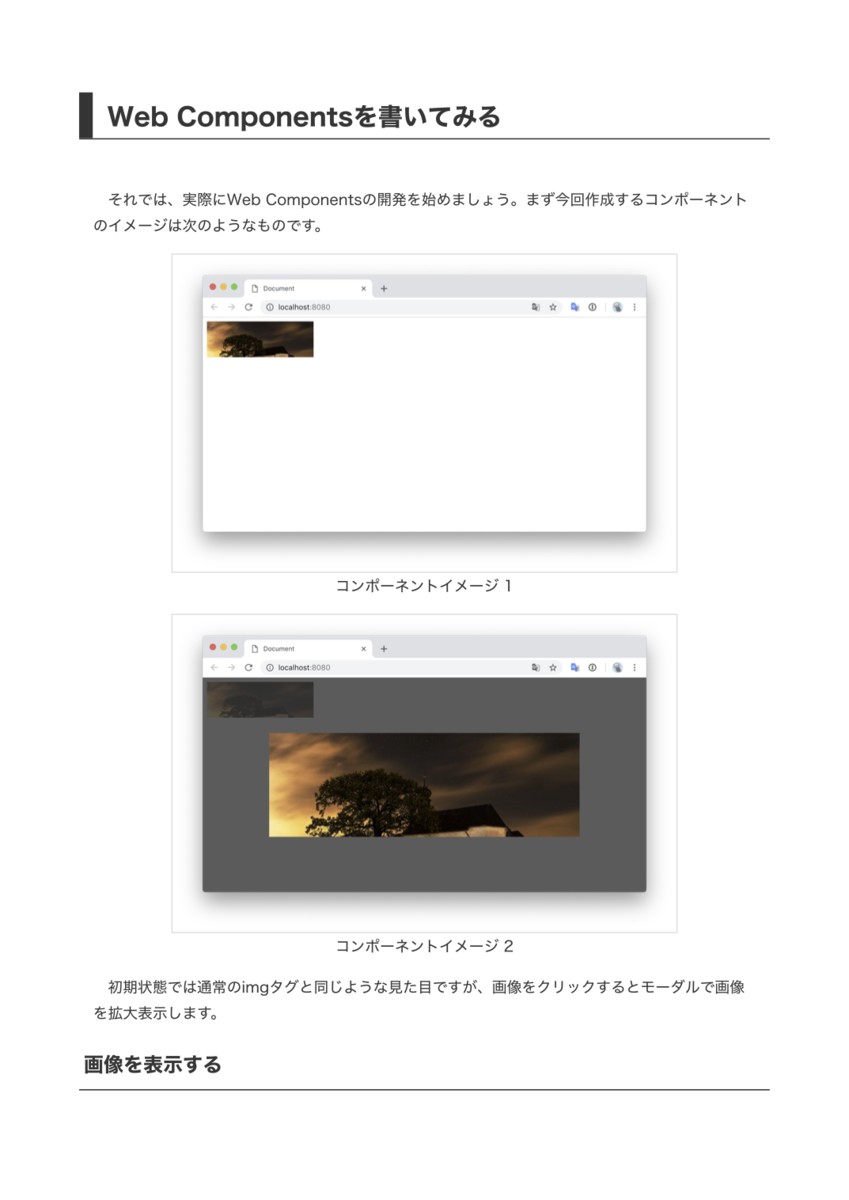The image size is (849, 1200).
Task: Click the profile avatar icon in the toolbar
Action: [x=617, y=307]
